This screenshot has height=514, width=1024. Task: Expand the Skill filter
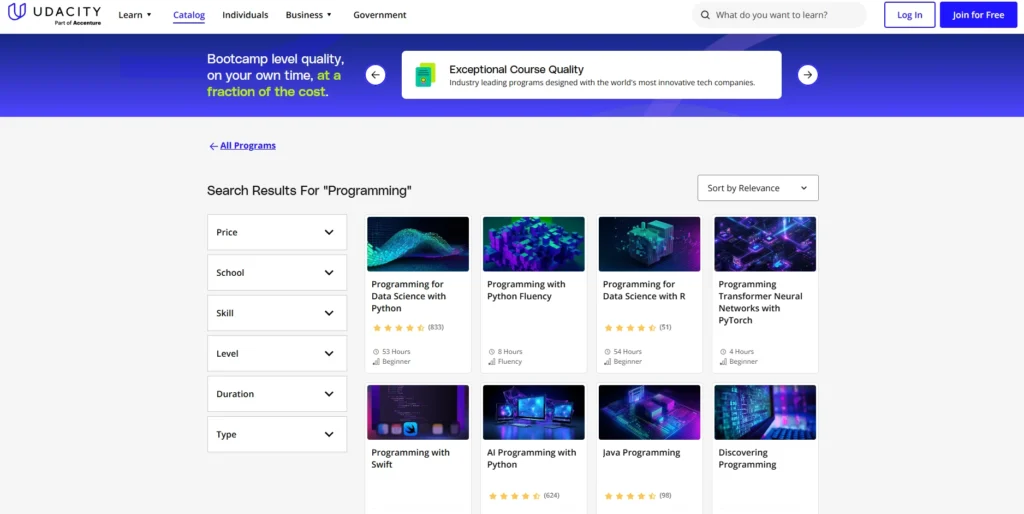tap(277, 313)
